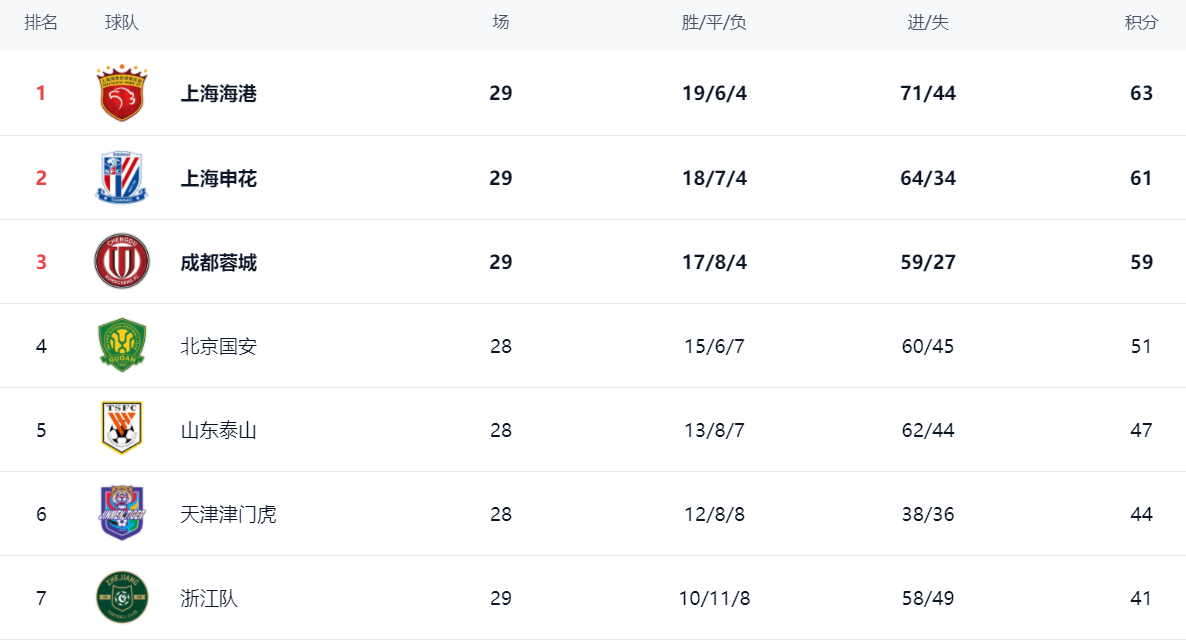
Task: Select the 北京国安 team name
Action: [x=218, y=347]
